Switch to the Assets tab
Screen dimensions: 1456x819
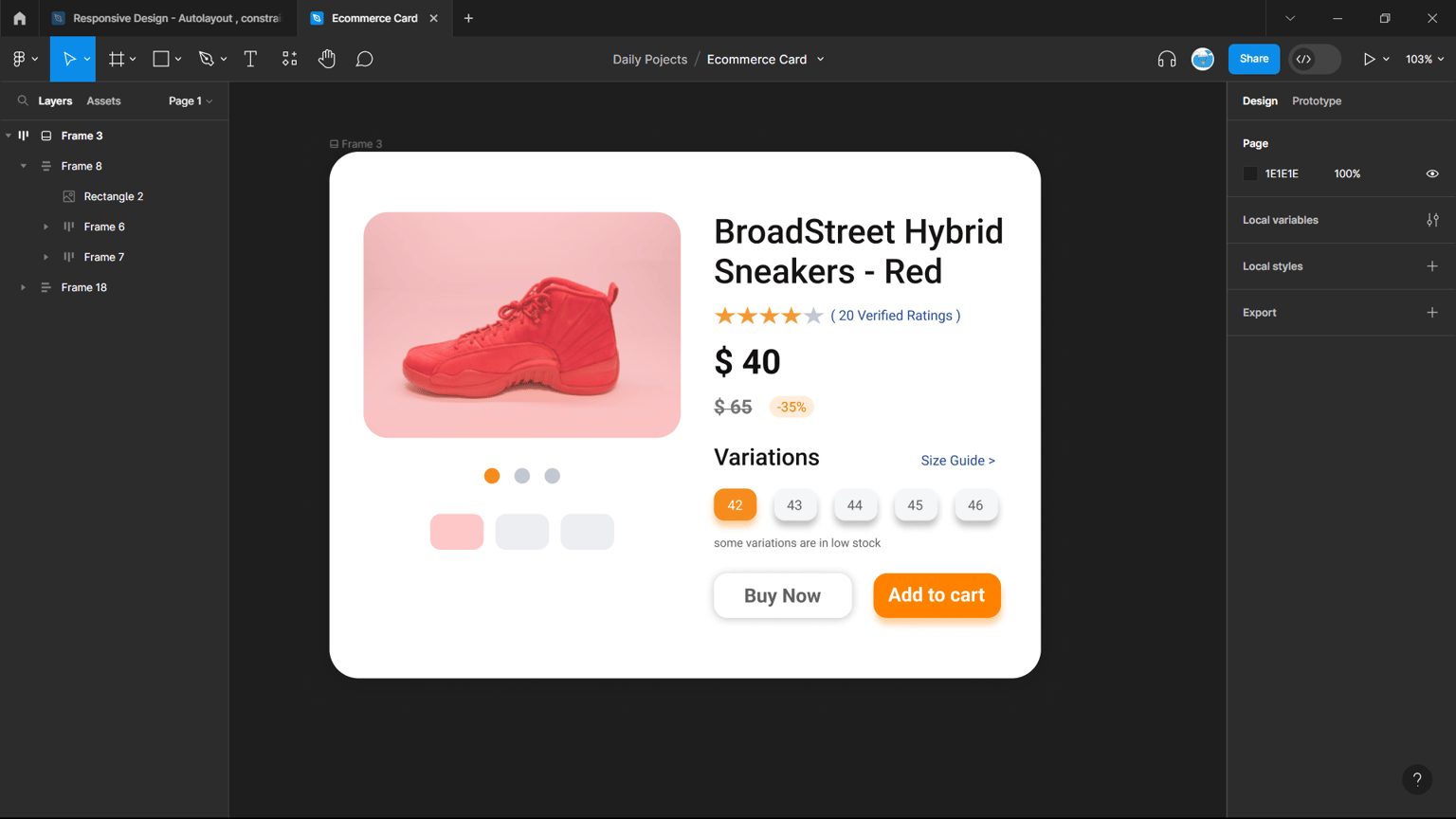(103, 100)
